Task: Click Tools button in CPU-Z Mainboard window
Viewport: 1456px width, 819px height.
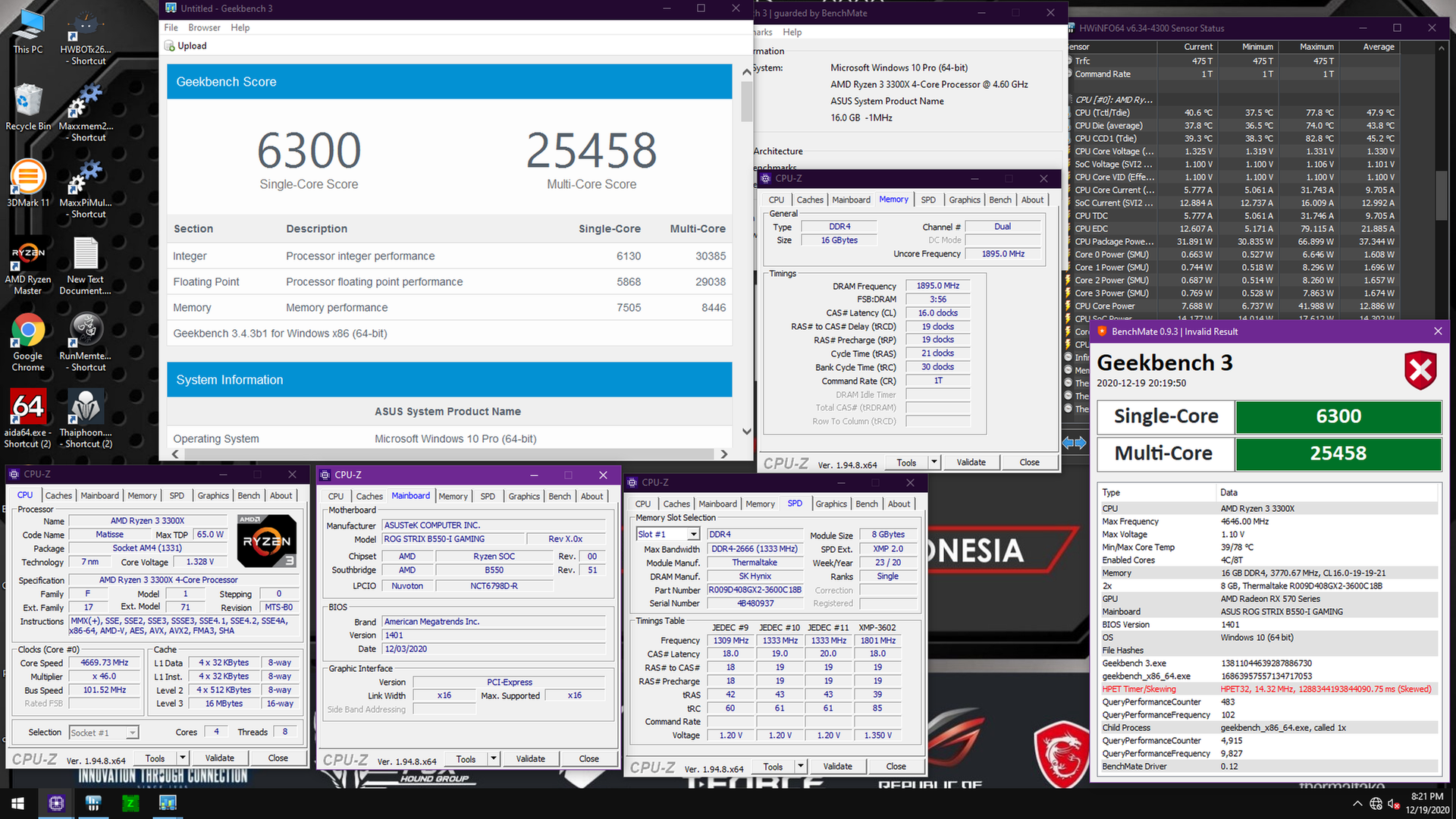Action: 466,759
